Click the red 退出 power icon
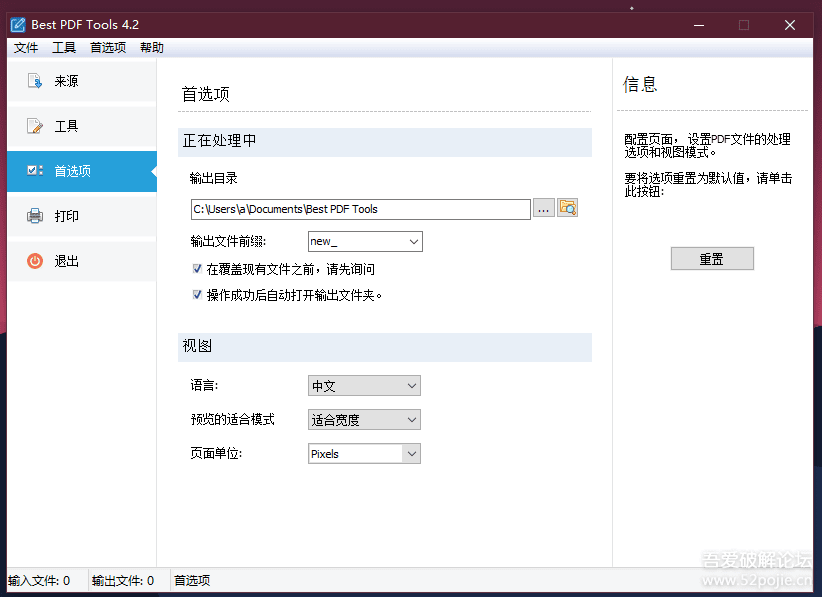The width and height of the screenshot is (822, 597). click(x=35, y=261)
